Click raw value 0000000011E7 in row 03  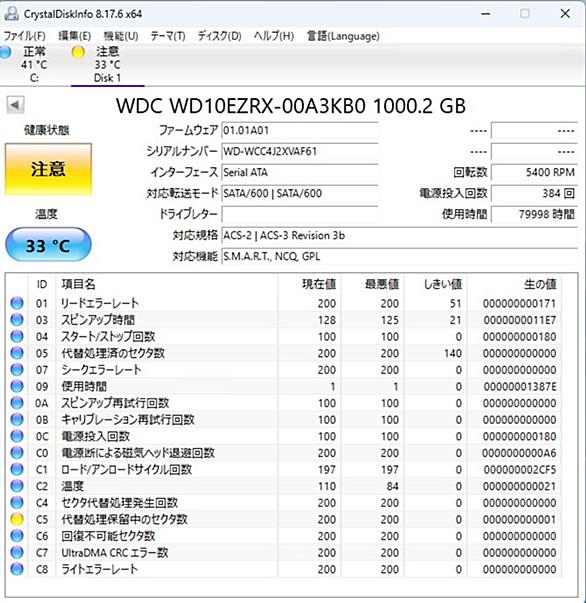[x=519, y=320]
